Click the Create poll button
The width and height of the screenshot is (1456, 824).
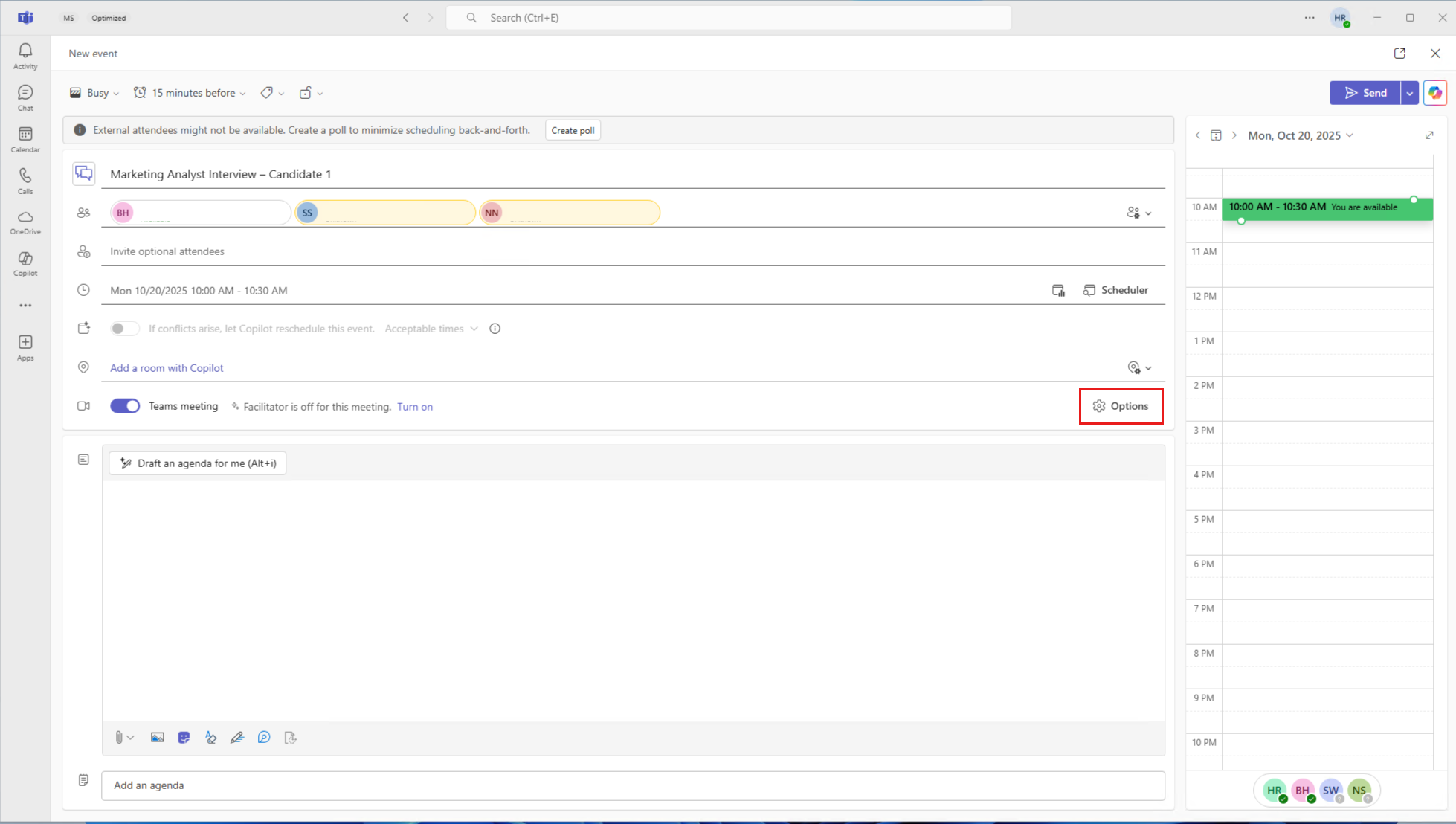click(573, 130)
